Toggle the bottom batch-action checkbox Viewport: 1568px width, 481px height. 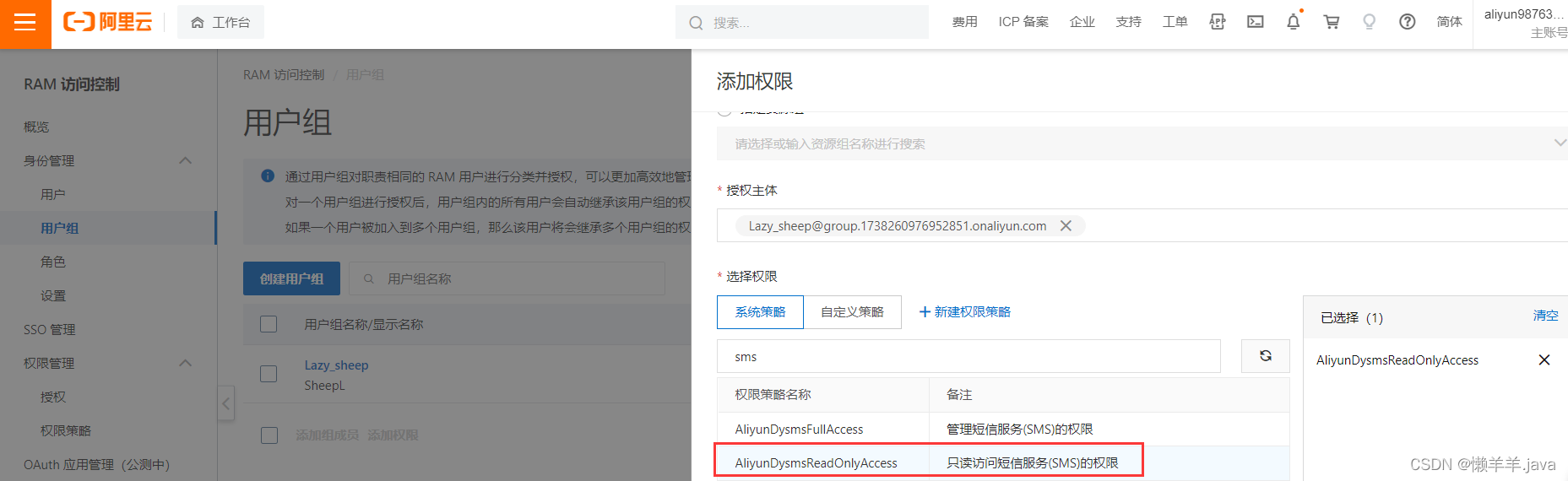269,435
